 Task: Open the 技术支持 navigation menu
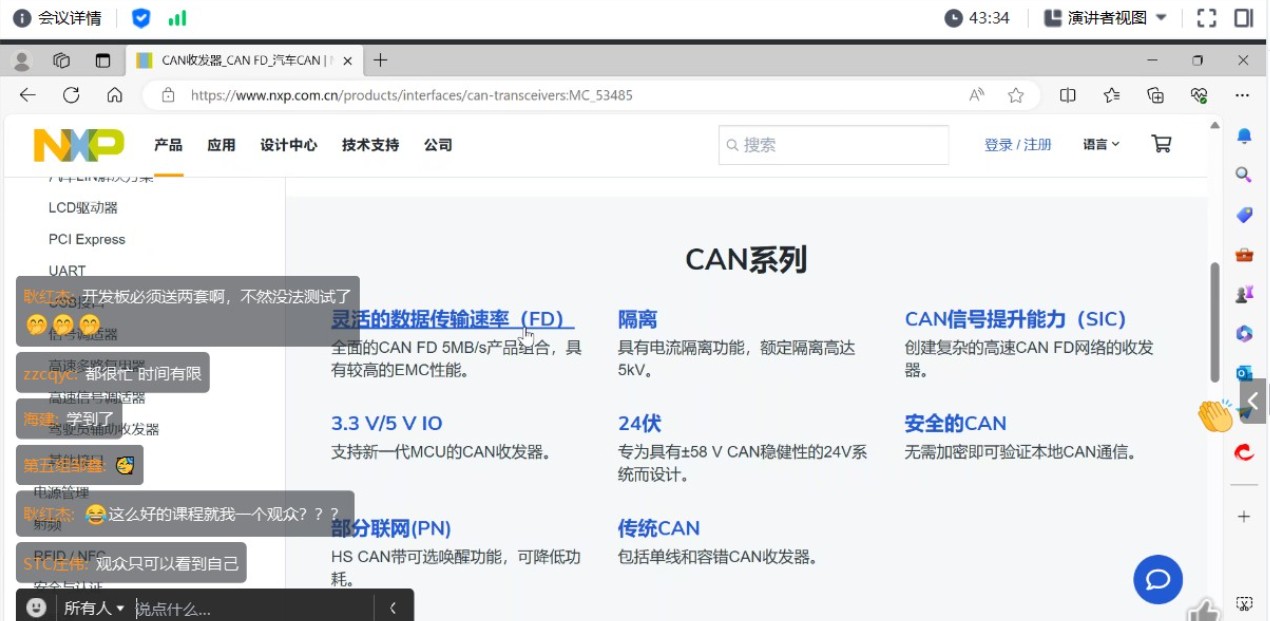coord(370,145)
